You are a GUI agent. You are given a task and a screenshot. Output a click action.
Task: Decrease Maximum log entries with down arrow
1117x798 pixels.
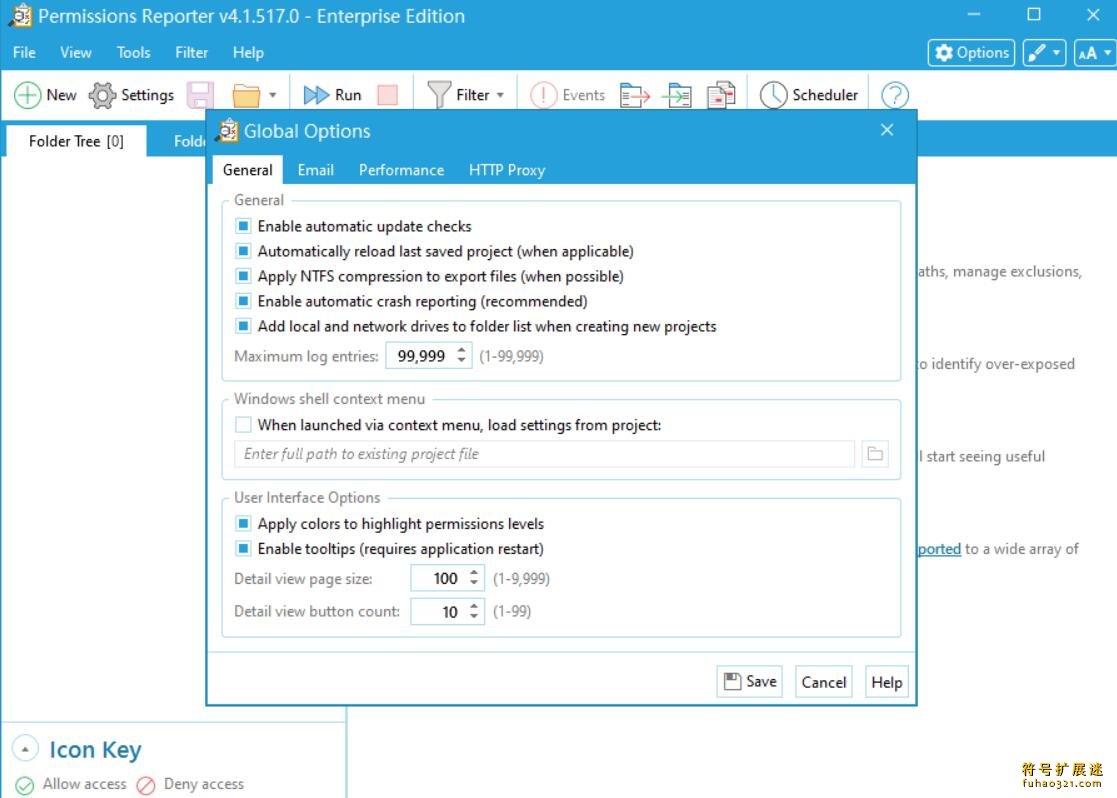tap(462, 361)
